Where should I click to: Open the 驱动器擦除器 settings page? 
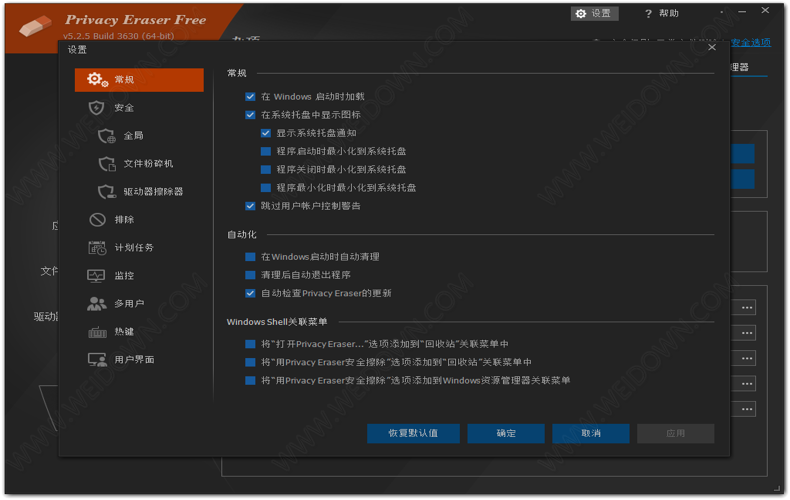click(x=139, y=192)
